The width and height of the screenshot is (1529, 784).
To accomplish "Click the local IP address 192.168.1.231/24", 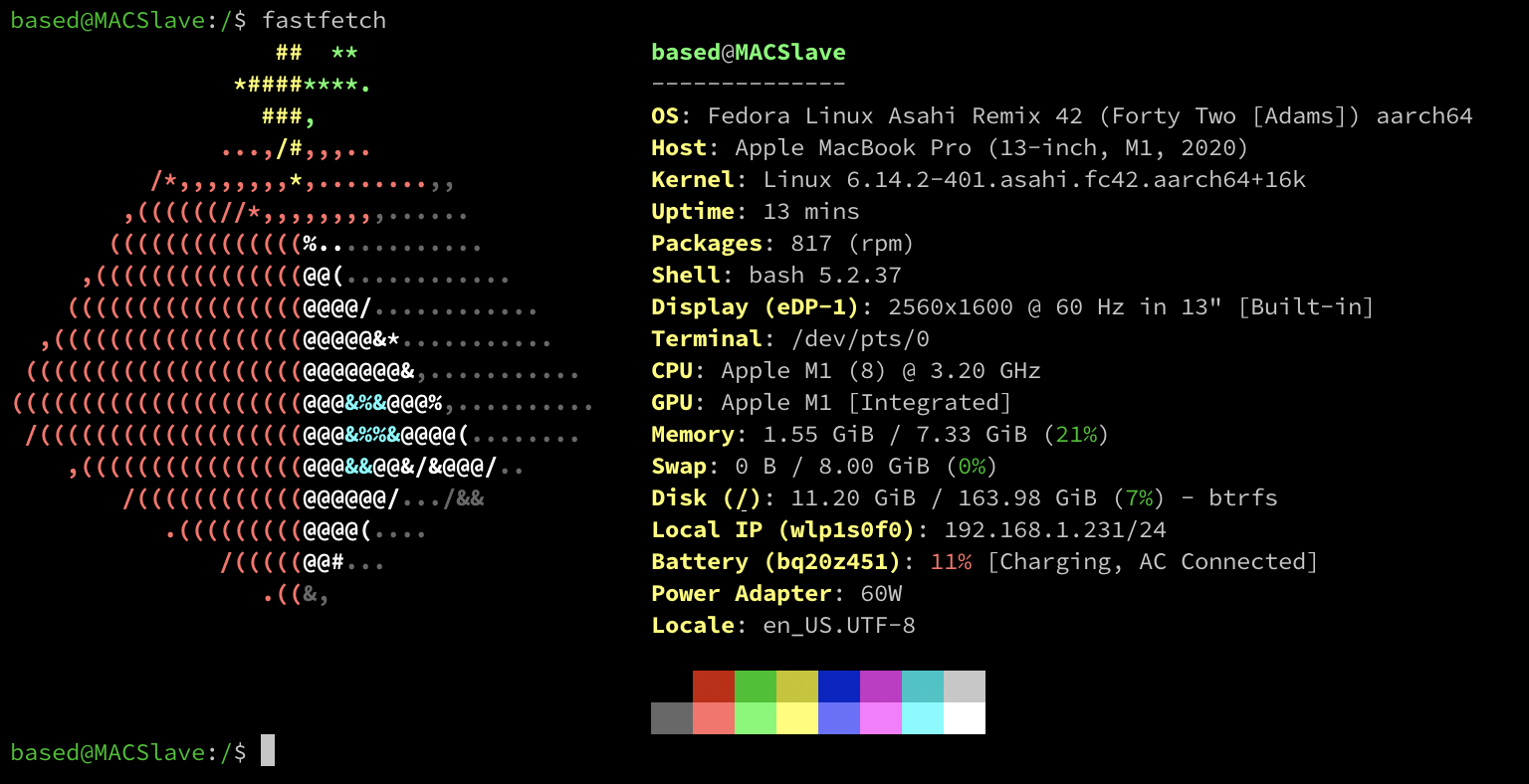I will 1054,529.
